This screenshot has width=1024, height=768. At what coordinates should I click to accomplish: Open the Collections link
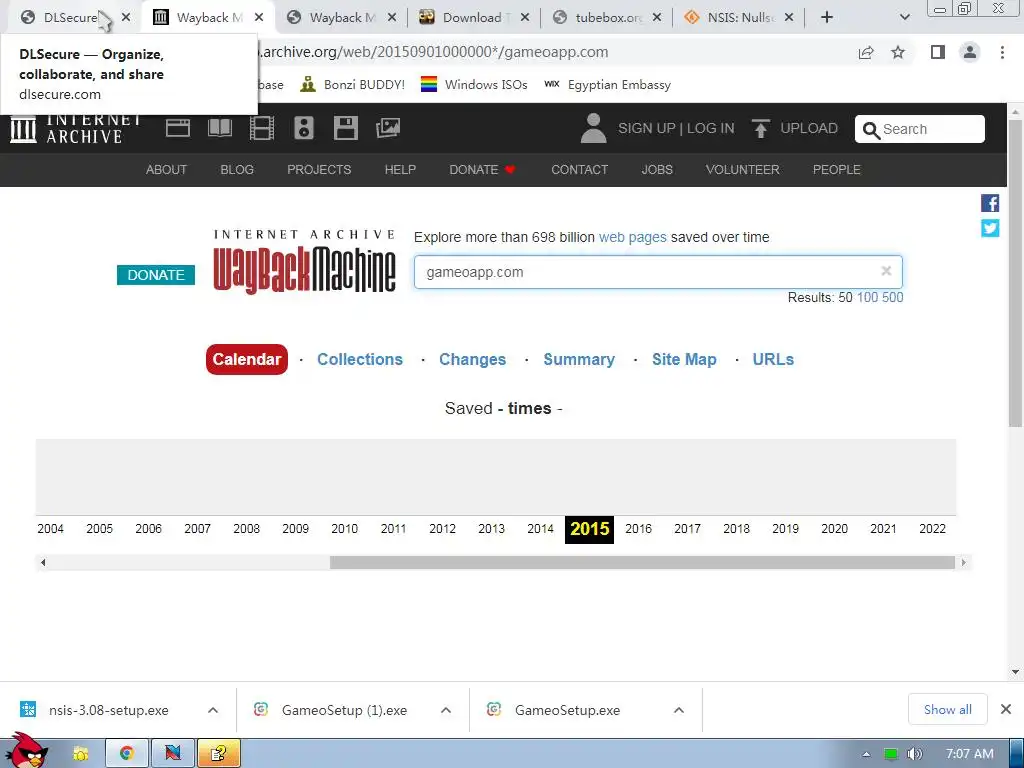coord(360,359)
